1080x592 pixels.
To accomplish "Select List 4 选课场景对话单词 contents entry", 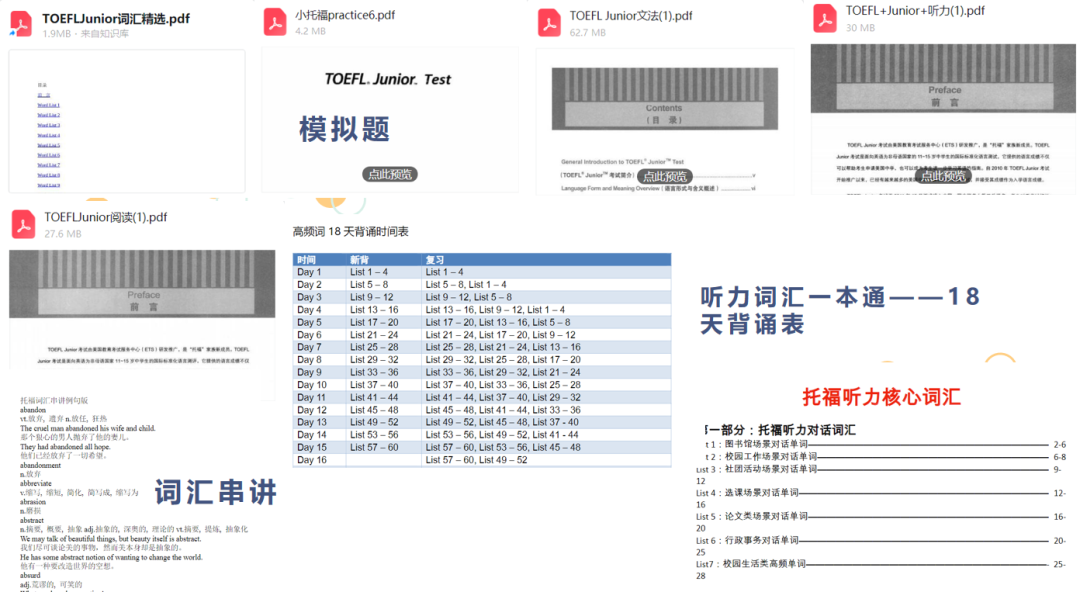I will coord(752,493).
